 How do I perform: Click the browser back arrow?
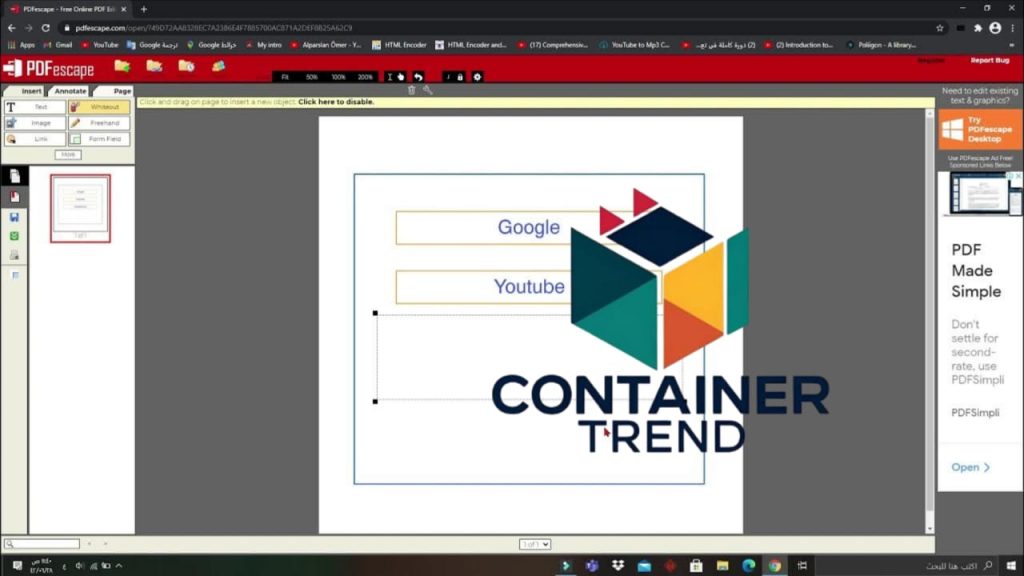point(12,28)
